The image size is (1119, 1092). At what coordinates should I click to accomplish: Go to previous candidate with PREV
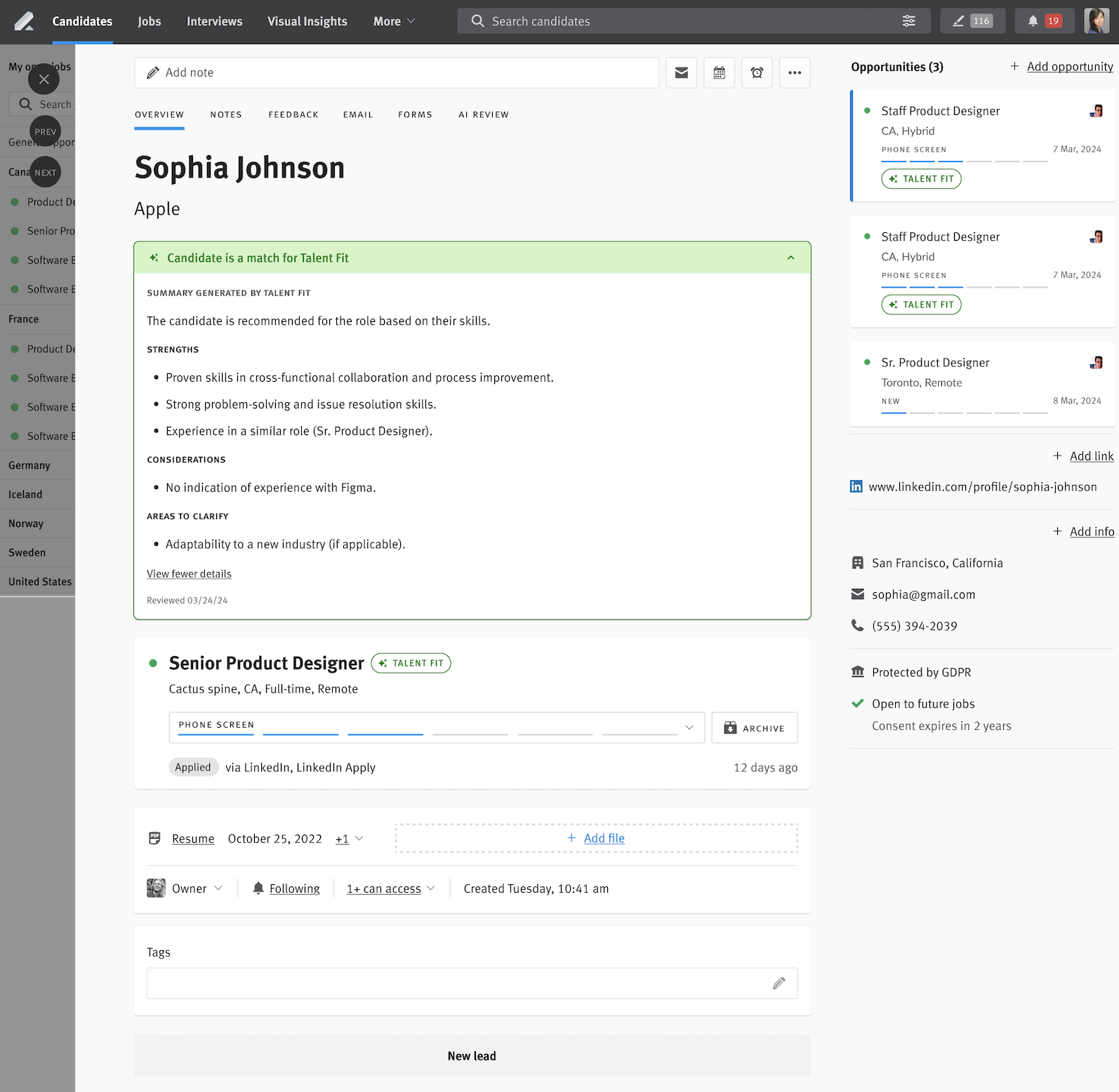coord(46,132)
